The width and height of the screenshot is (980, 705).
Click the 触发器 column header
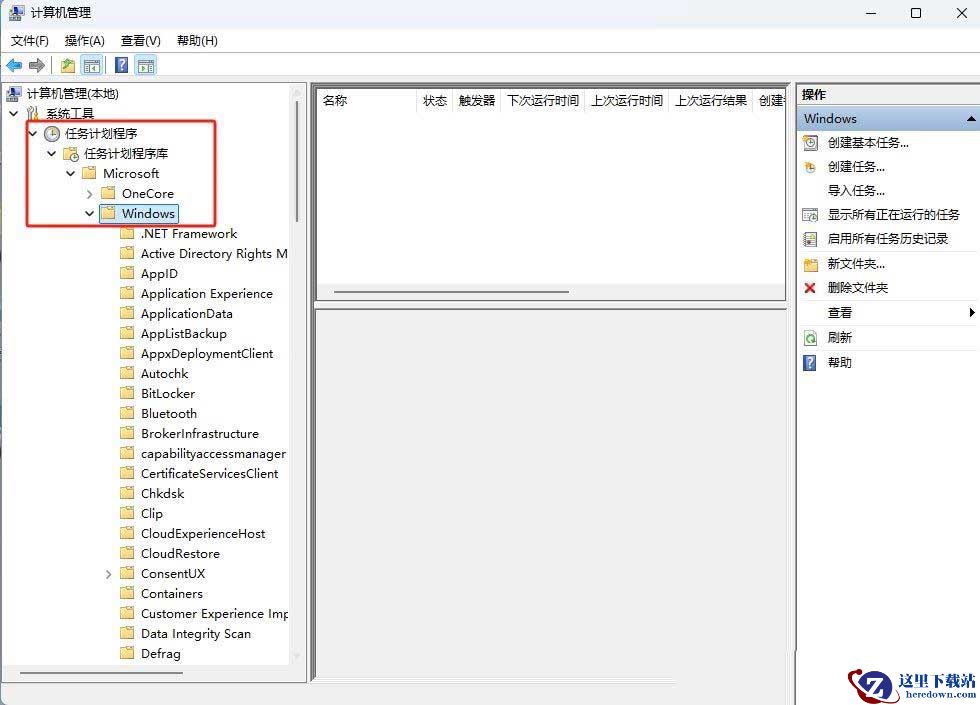(477, 101)
